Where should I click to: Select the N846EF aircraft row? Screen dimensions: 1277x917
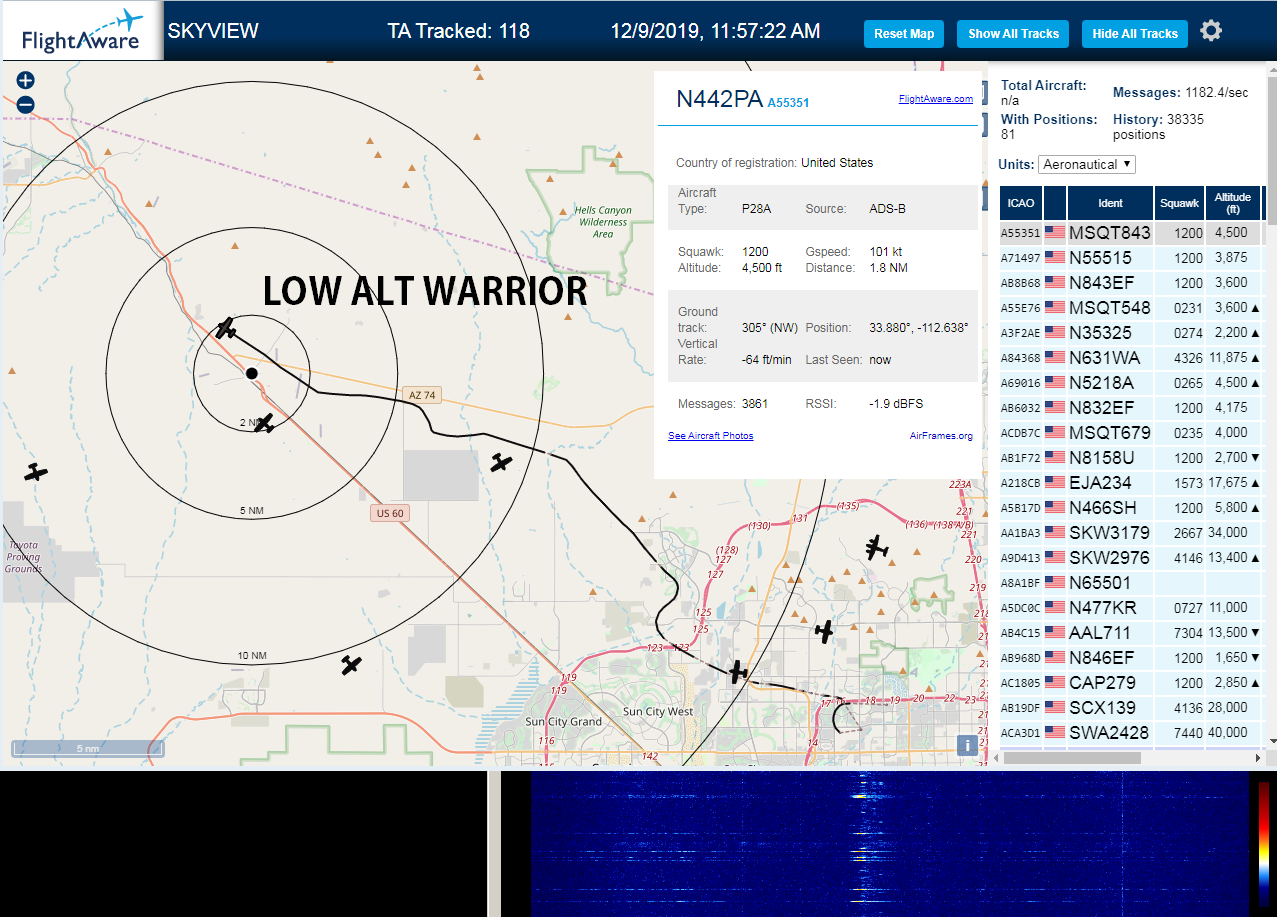click(1131, 658)
